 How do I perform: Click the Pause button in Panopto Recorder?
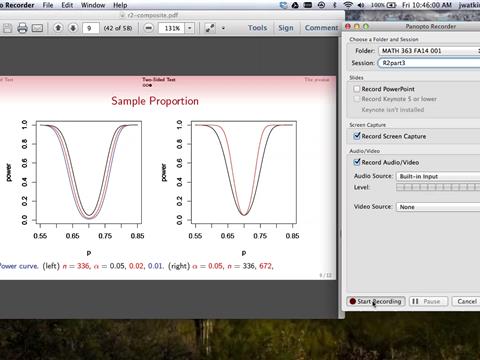click(428, 301)
